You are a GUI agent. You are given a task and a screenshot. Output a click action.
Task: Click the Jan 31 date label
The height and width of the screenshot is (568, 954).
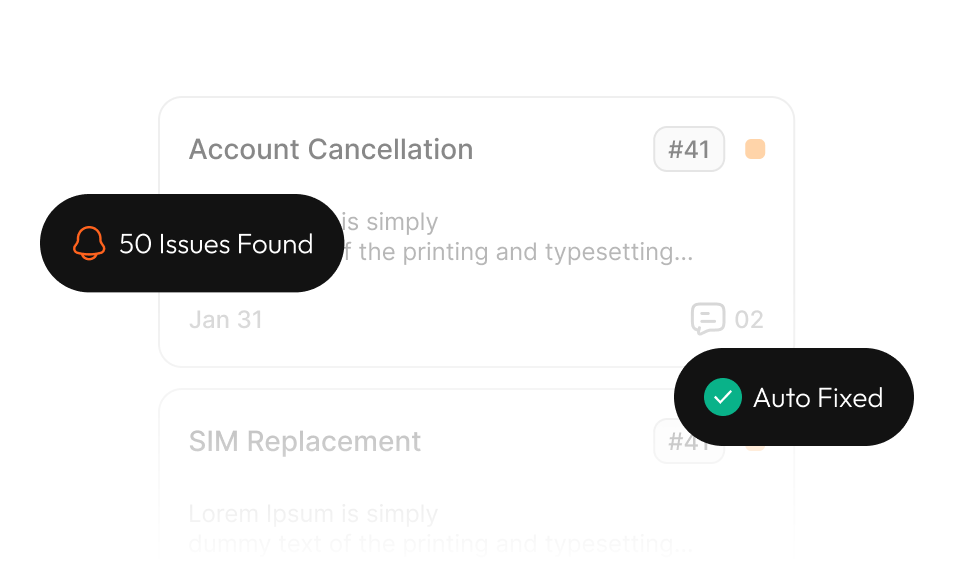point(226,320)
